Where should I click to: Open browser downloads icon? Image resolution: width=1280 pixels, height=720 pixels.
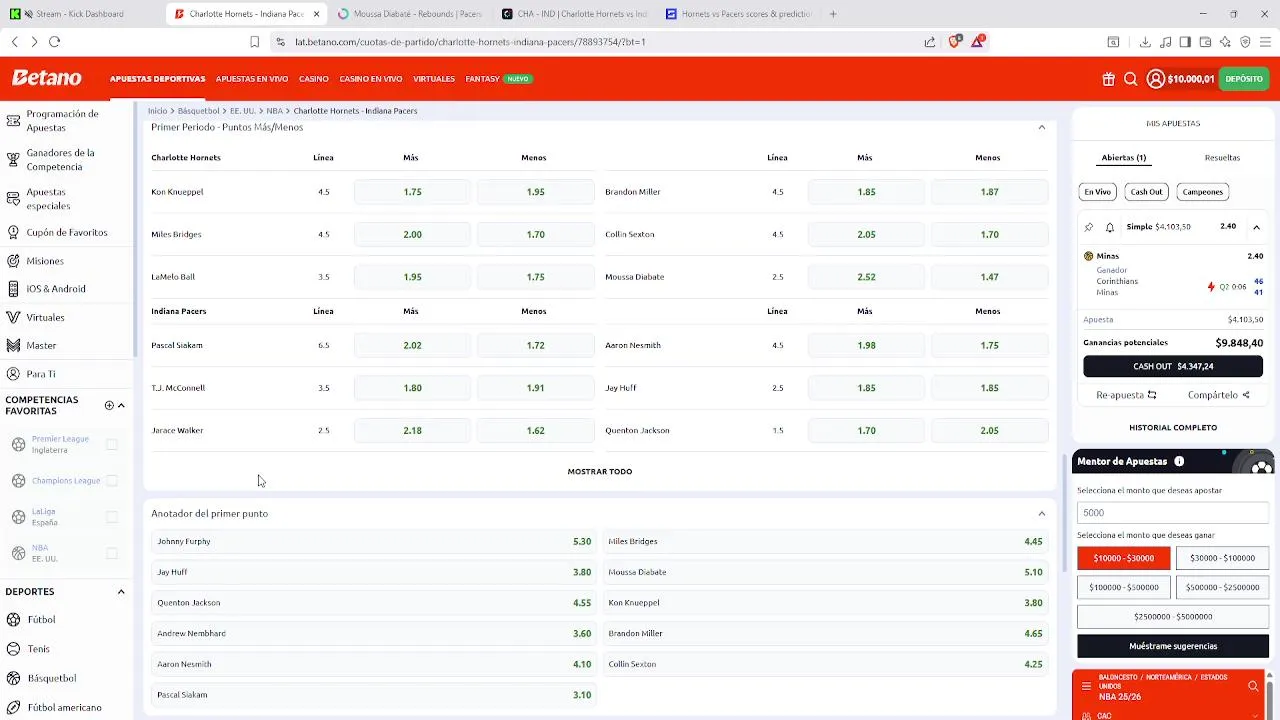point(1145,42)
